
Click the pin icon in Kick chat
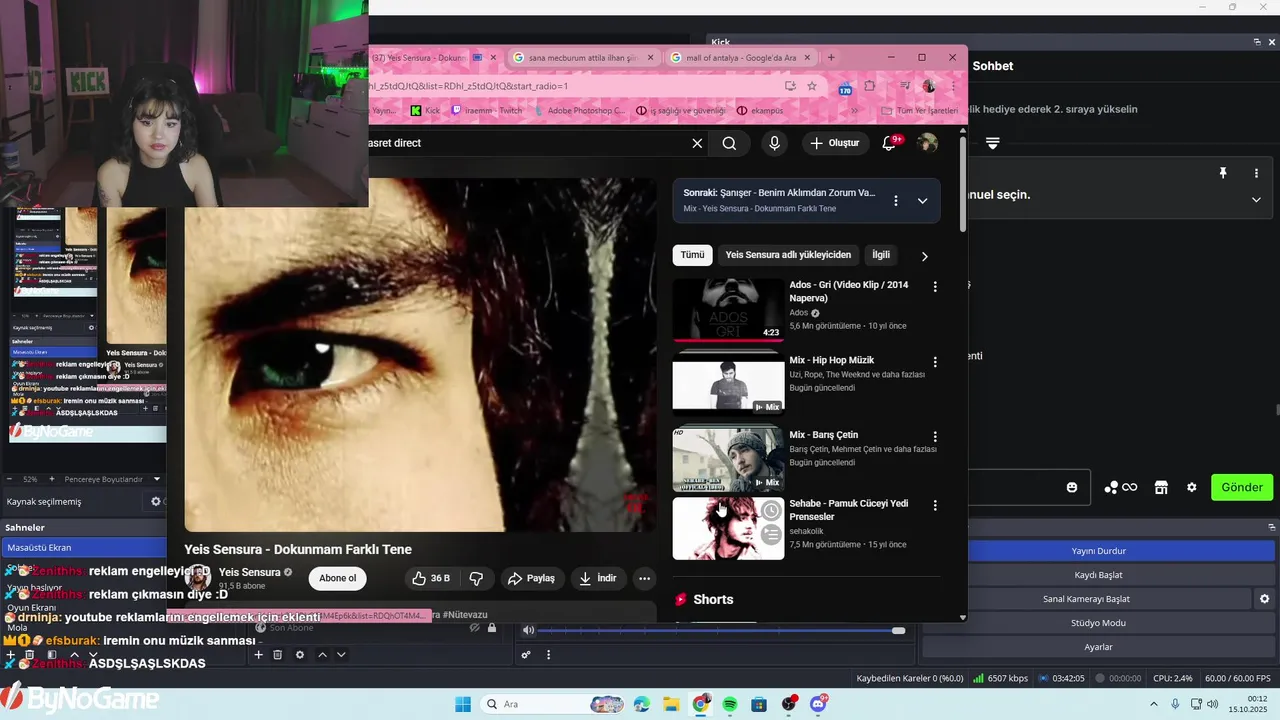[1222, 173]
